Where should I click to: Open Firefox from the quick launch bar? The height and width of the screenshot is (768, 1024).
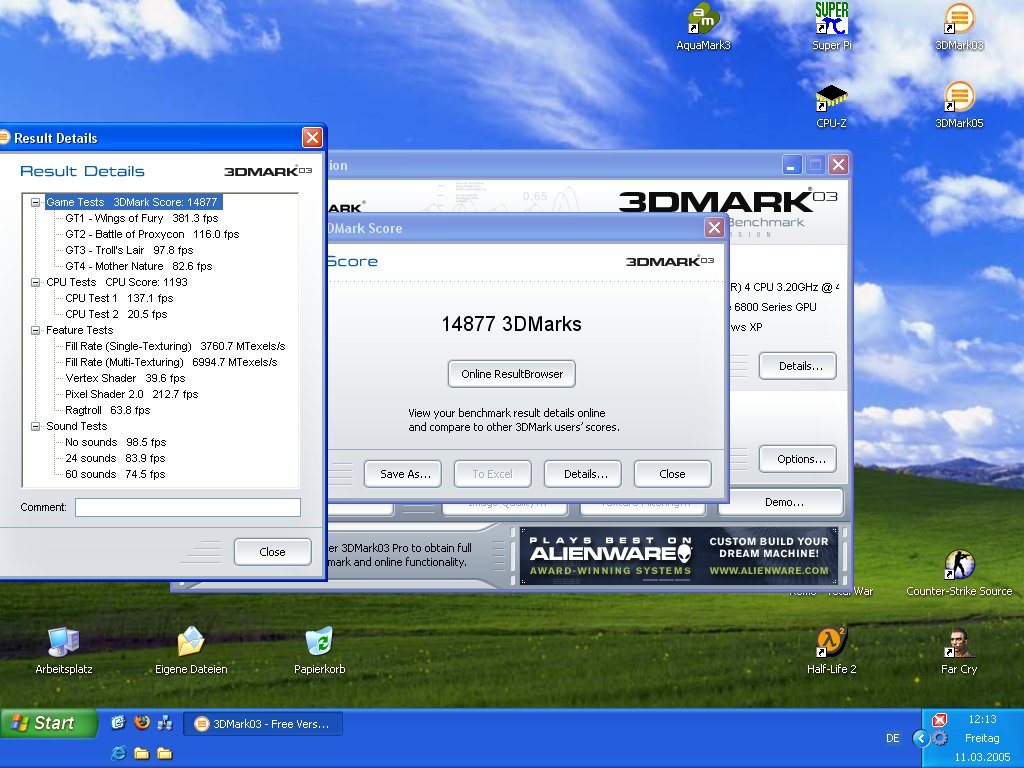142,722
